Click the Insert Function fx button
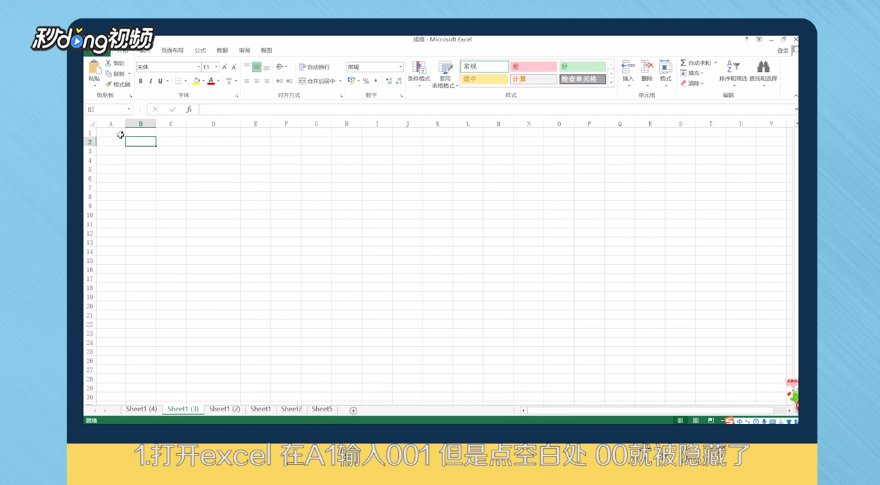880x485 pixels. pyautogui.click(x=189, y=109)
